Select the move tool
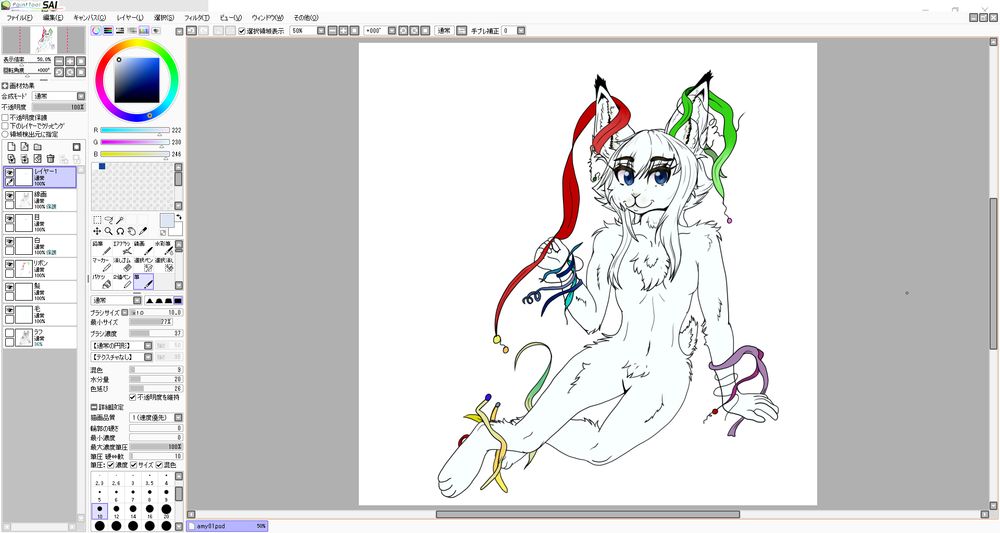The width and height of the screenshot is (1000, 533). 97,231
